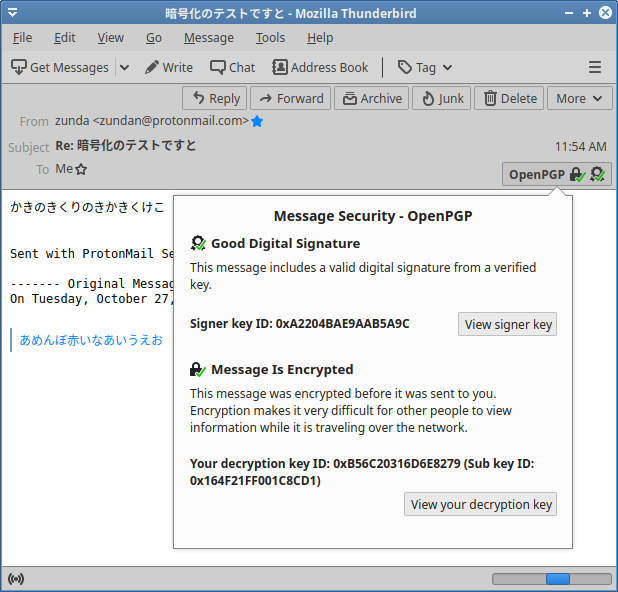Open the Thunderbird hamburger menu
This screenshot has width=618, height=592.
(595, 67)
